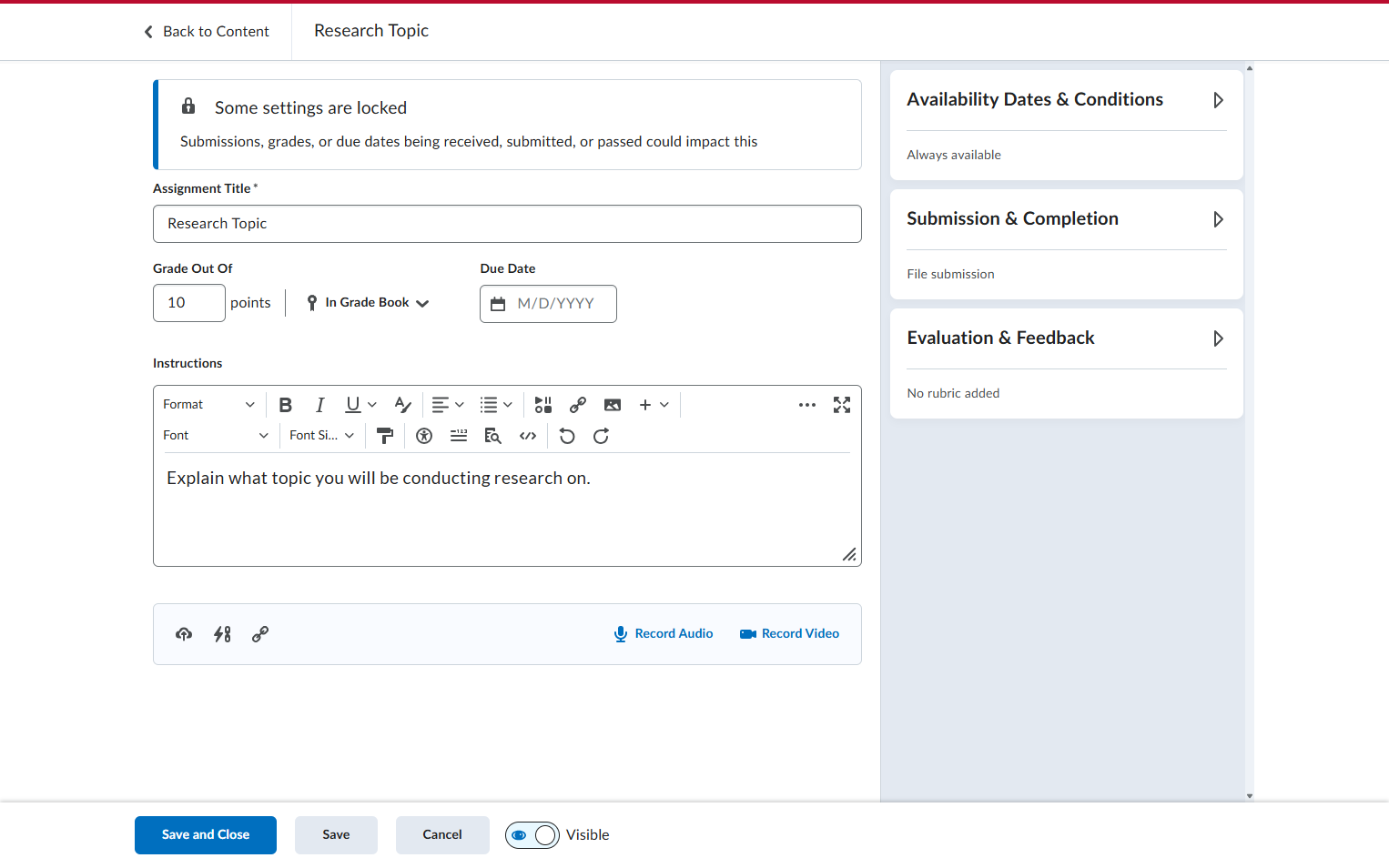Viewport: 1389px width, 868px height.
Task: Toggle assignment visibility switch
Action: pos(532,835)
